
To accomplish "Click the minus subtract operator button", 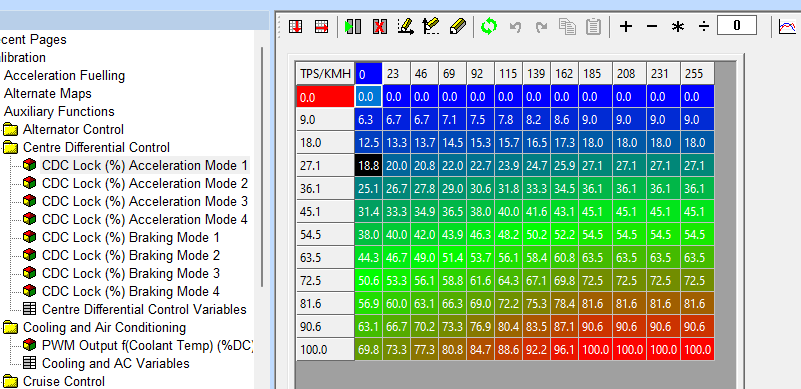I will tap(652, 27).
